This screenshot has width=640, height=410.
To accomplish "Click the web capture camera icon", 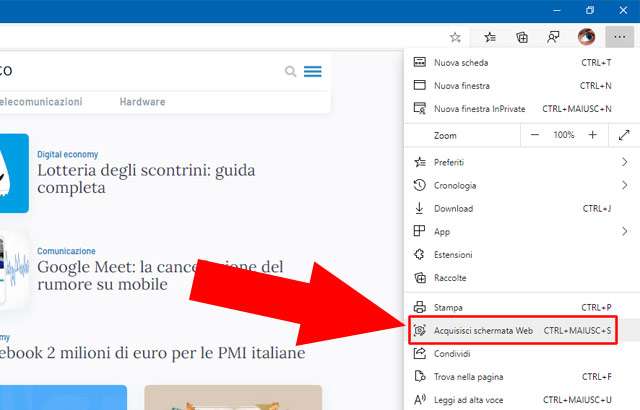I will click(x=420, y=330).
